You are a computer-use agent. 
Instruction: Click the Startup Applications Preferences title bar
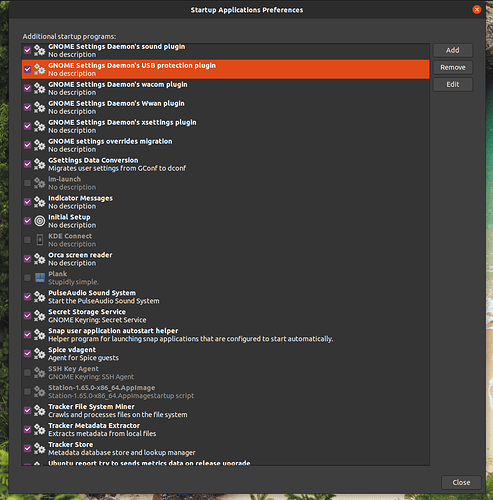pos(247,10)
